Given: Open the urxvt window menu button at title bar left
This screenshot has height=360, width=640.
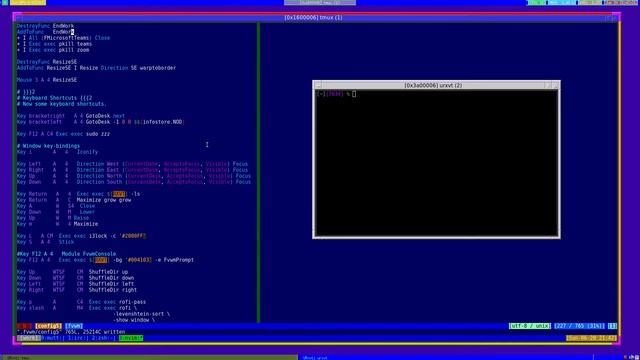Looking at the screenshot, I should 318,85.
